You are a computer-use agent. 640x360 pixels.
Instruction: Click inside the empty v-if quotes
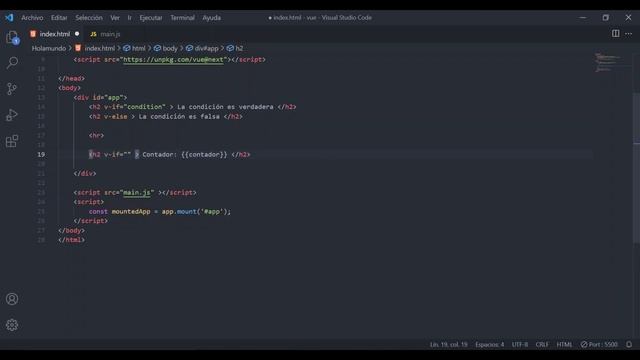pyautogui.click(x=127, y=155)
